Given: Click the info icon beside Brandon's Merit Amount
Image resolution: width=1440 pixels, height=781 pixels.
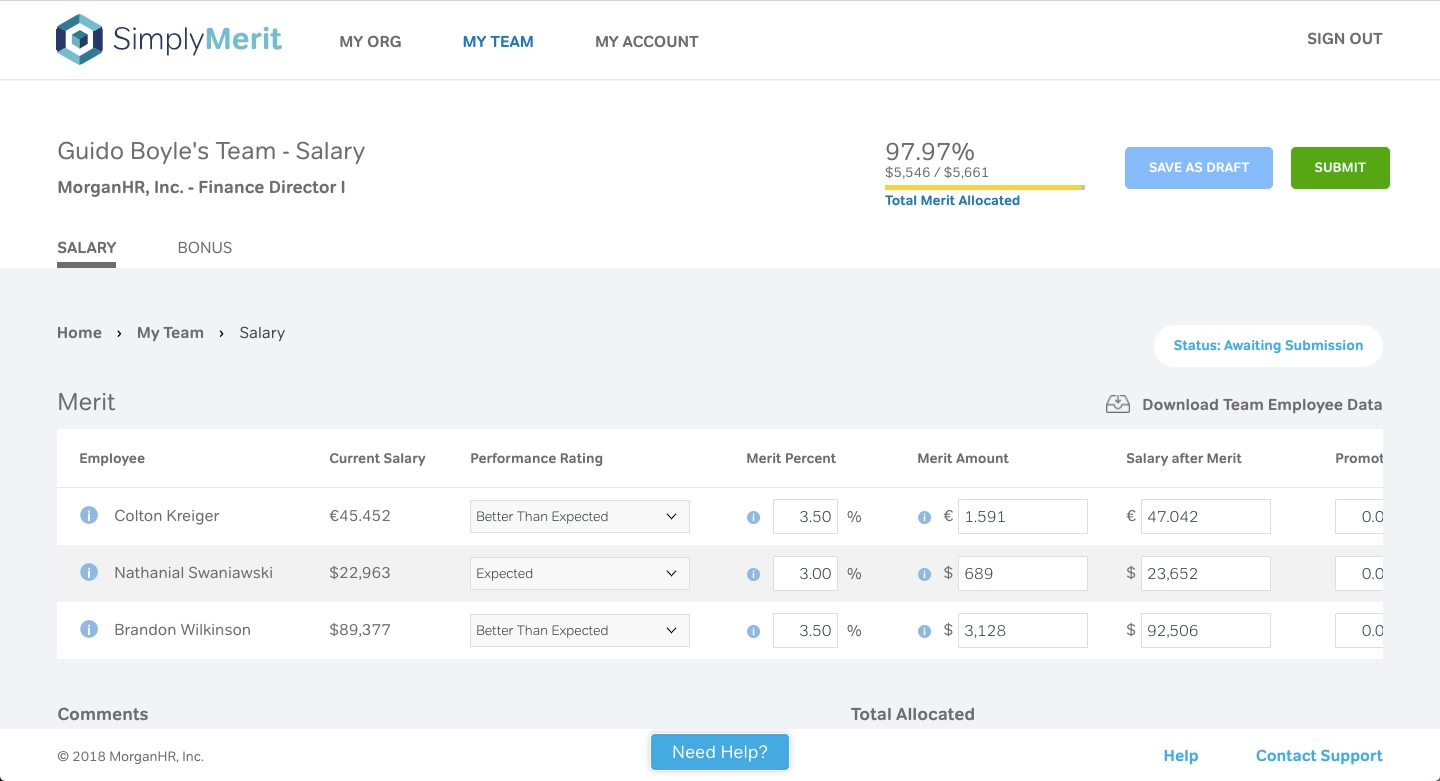Looking at the screenshot, I should [x=924, y=631].
